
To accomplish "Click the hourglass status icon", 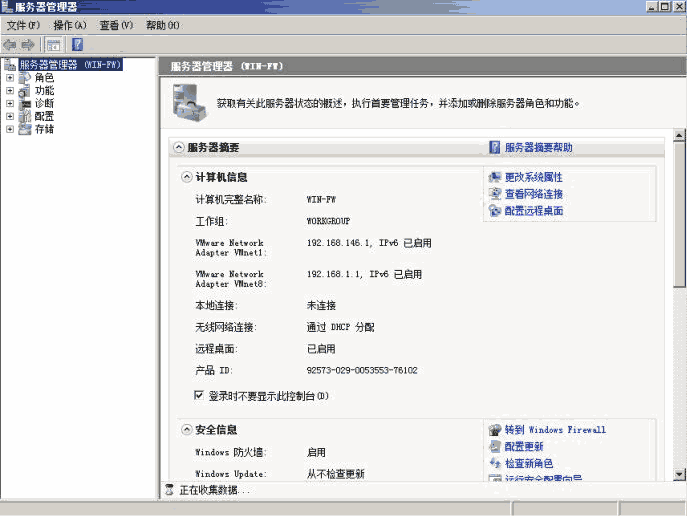I will [x=169, y=490].
